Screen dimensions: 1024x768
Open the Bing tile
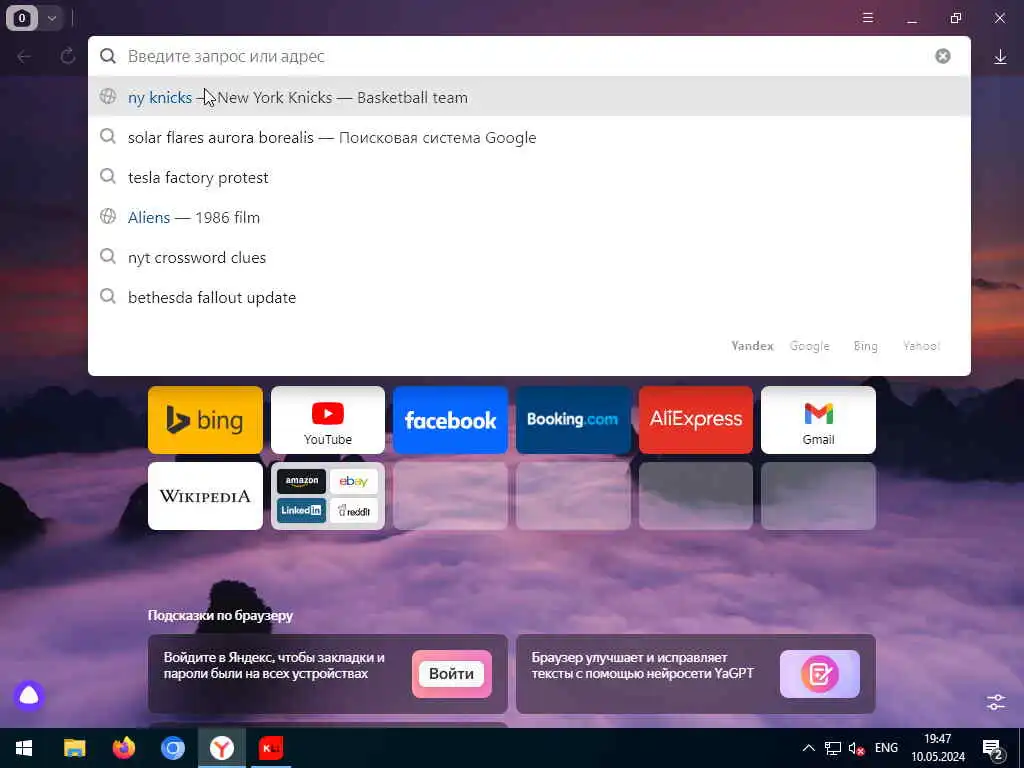tap(205, 420)
